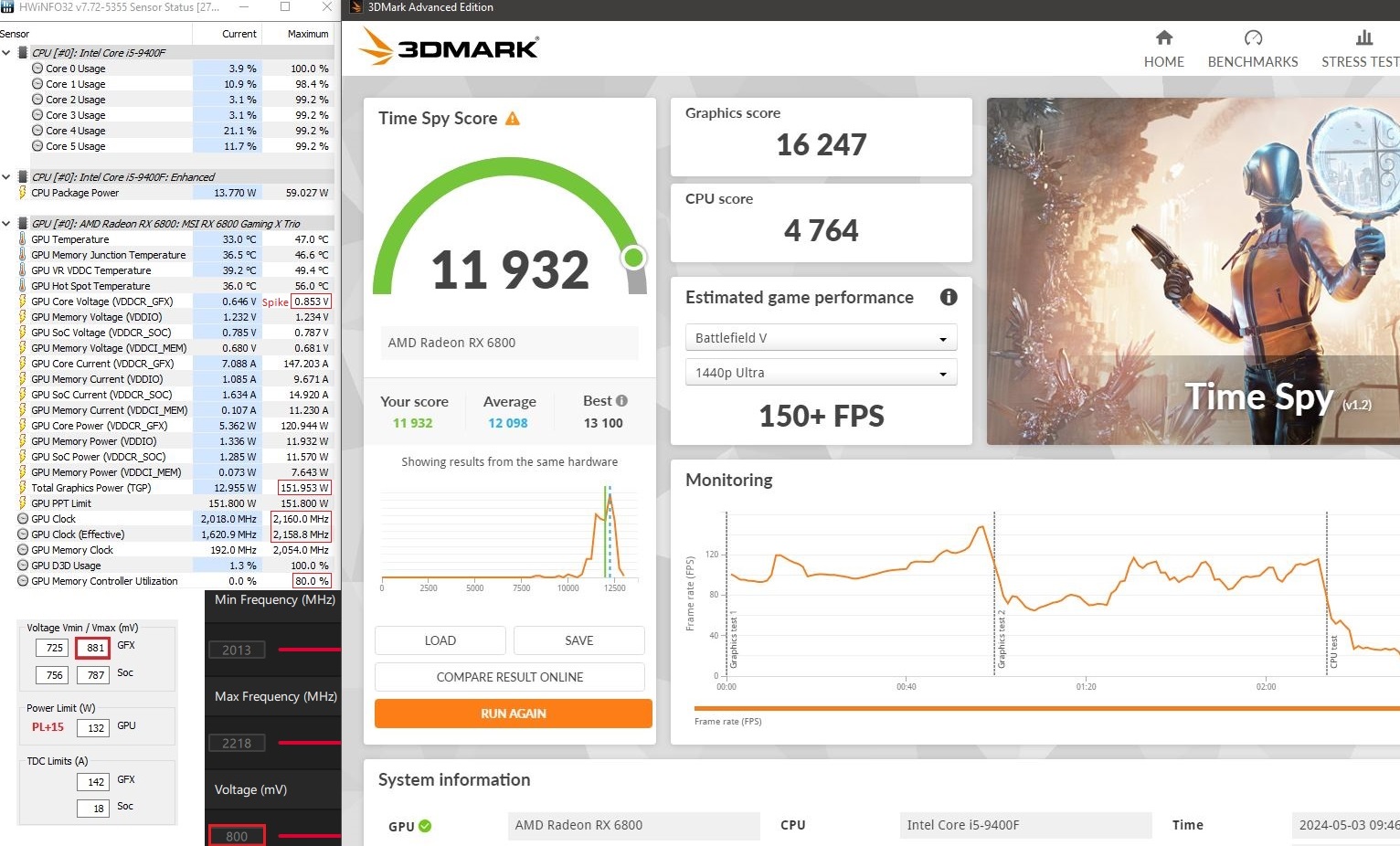Open the 1440p Ultra resolution dropdown
The width and height of the screenshot is (1400, 846).
821,373
